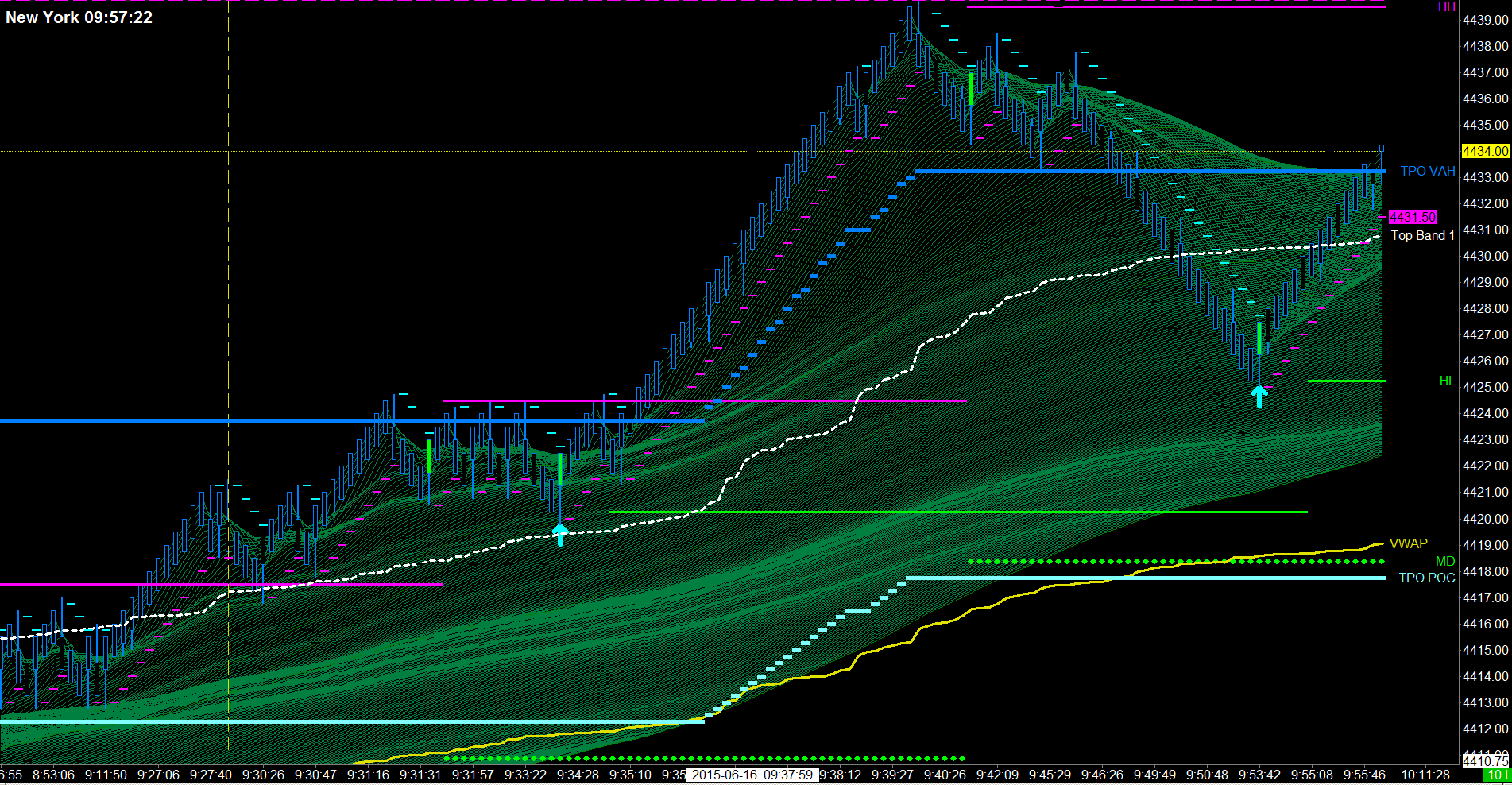The image size is (1512, 785).
Task: Click price 4421.00 on the axis
Action: [x=1485, y=492]
